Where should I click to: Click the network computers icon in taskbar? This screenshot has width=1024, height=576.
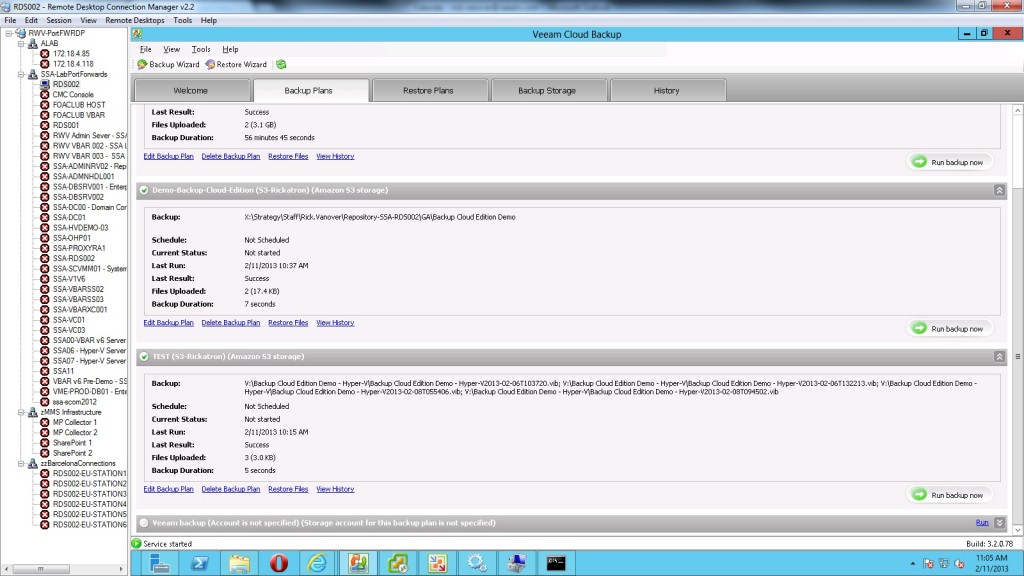tap(516, 563)
